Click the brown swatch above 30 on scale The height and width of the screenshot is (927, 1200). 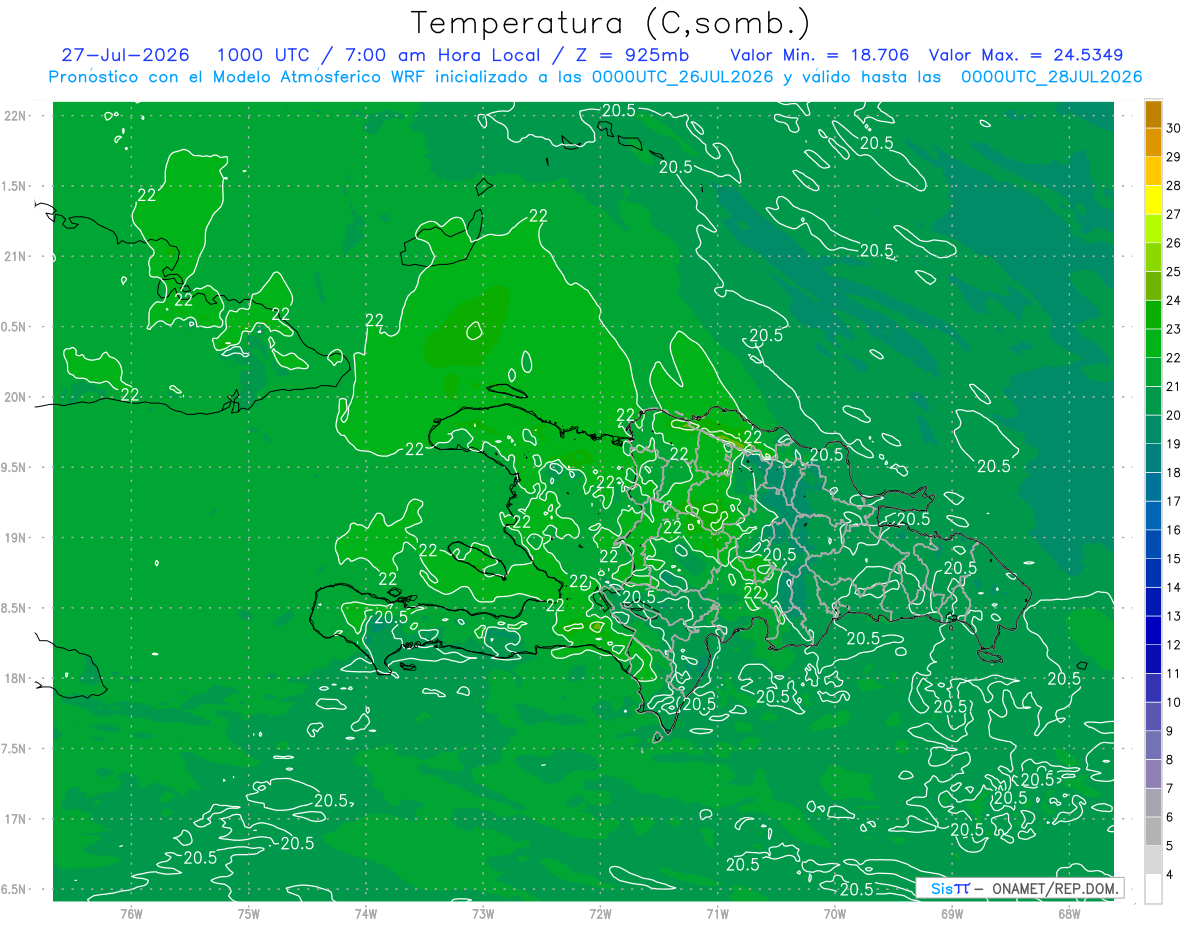pyautogui.click(x=1153, y=113)
